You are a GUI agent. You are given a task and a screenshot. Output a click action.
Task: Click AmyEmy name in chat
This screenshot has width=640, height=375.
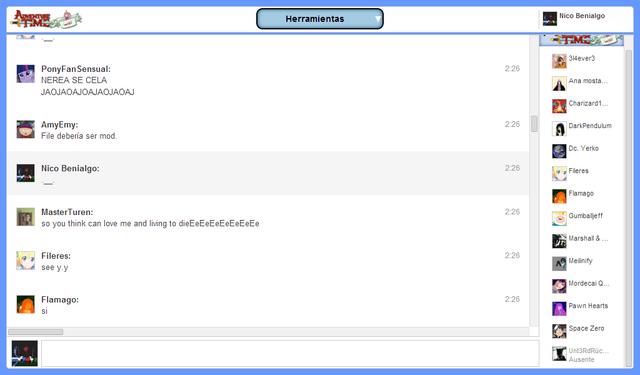click(59, 125)
